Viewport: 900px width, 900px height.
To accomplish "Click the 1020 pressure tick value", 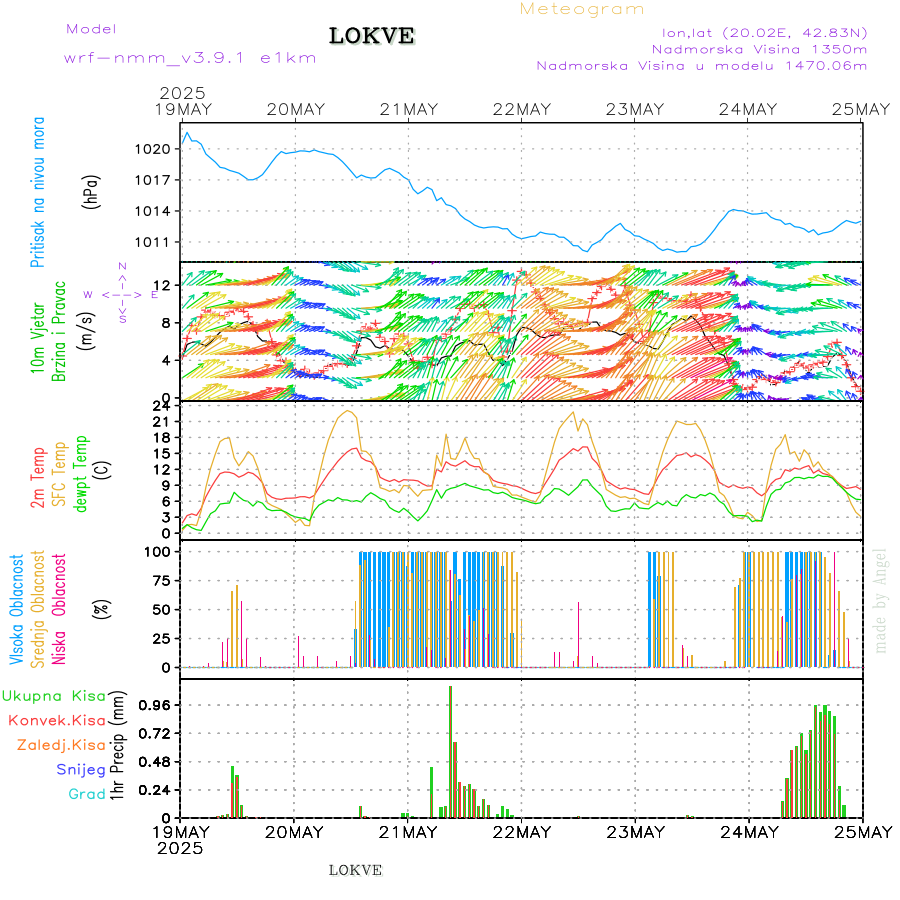I will click(x=153, y=149).
